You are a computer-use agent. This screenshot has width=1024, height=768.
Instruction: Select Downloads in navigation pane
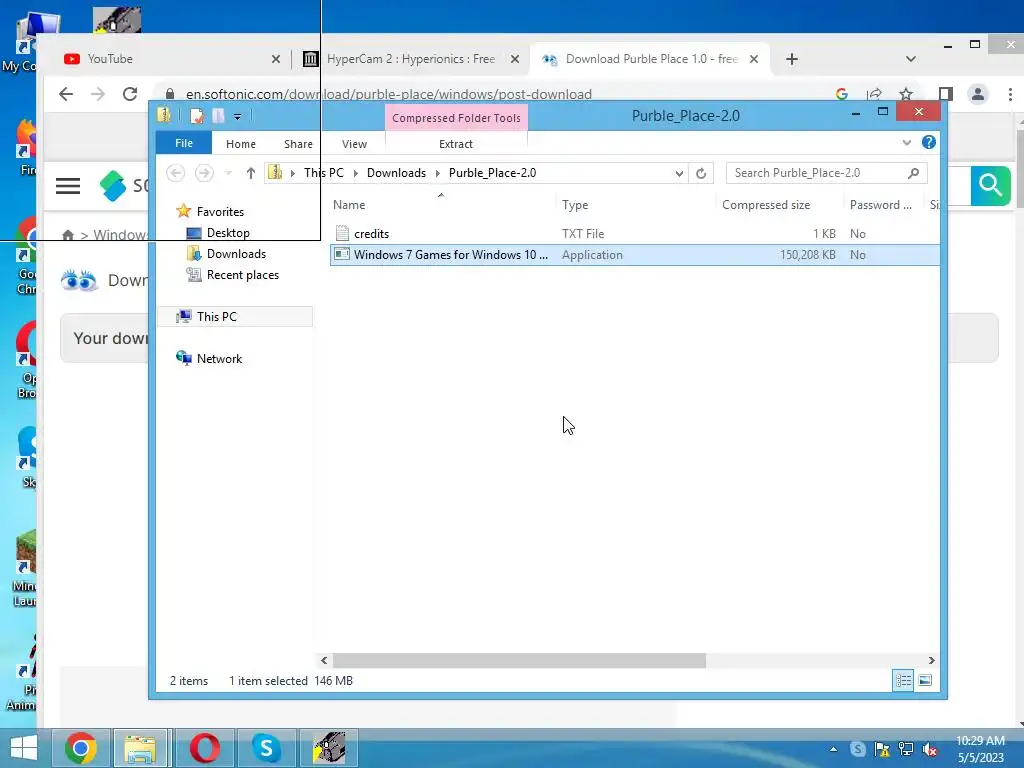pyautogui.click(x=226, y=254)
